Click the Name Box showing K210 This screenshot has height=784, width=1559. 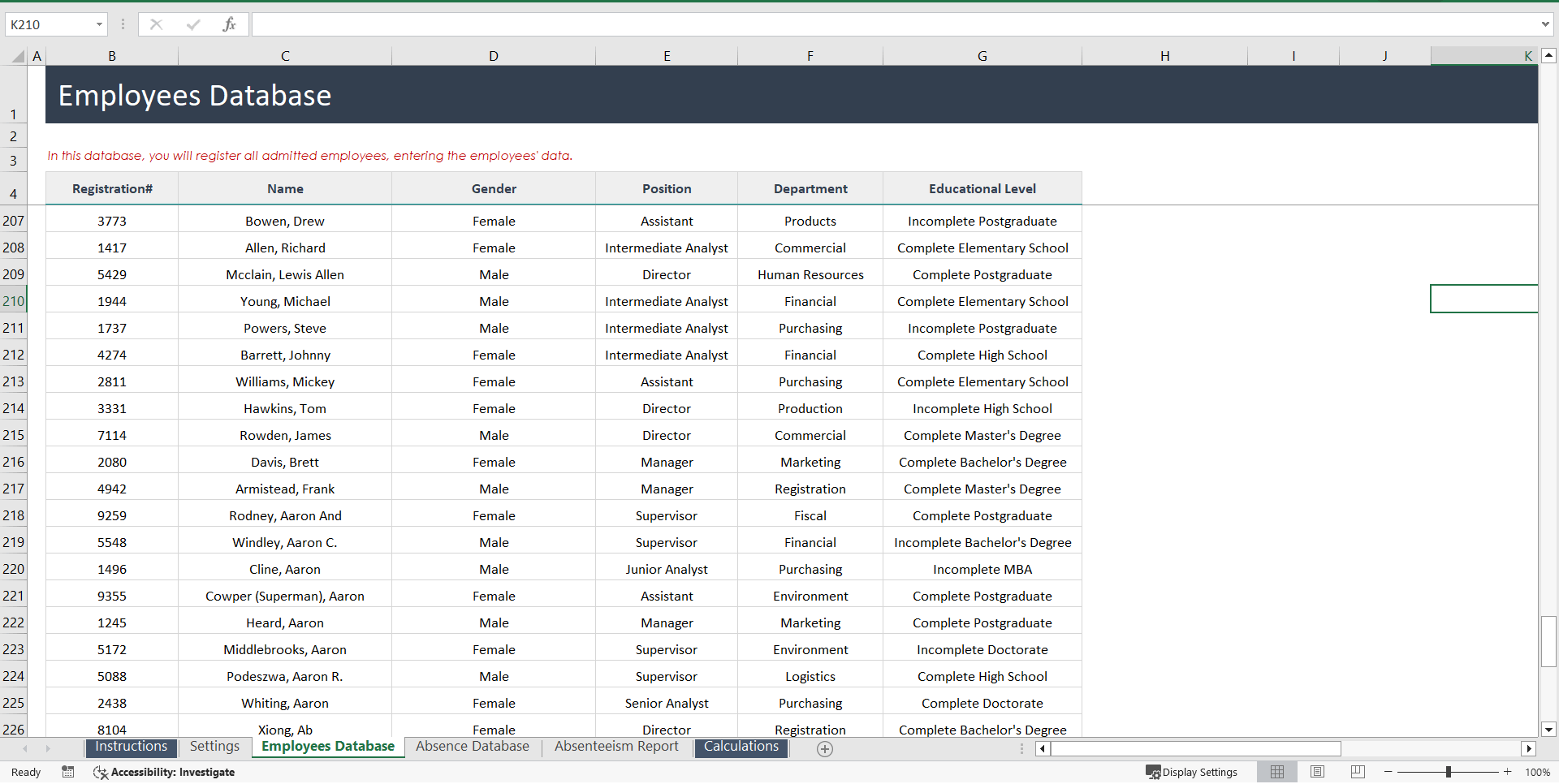click(49, 24)
